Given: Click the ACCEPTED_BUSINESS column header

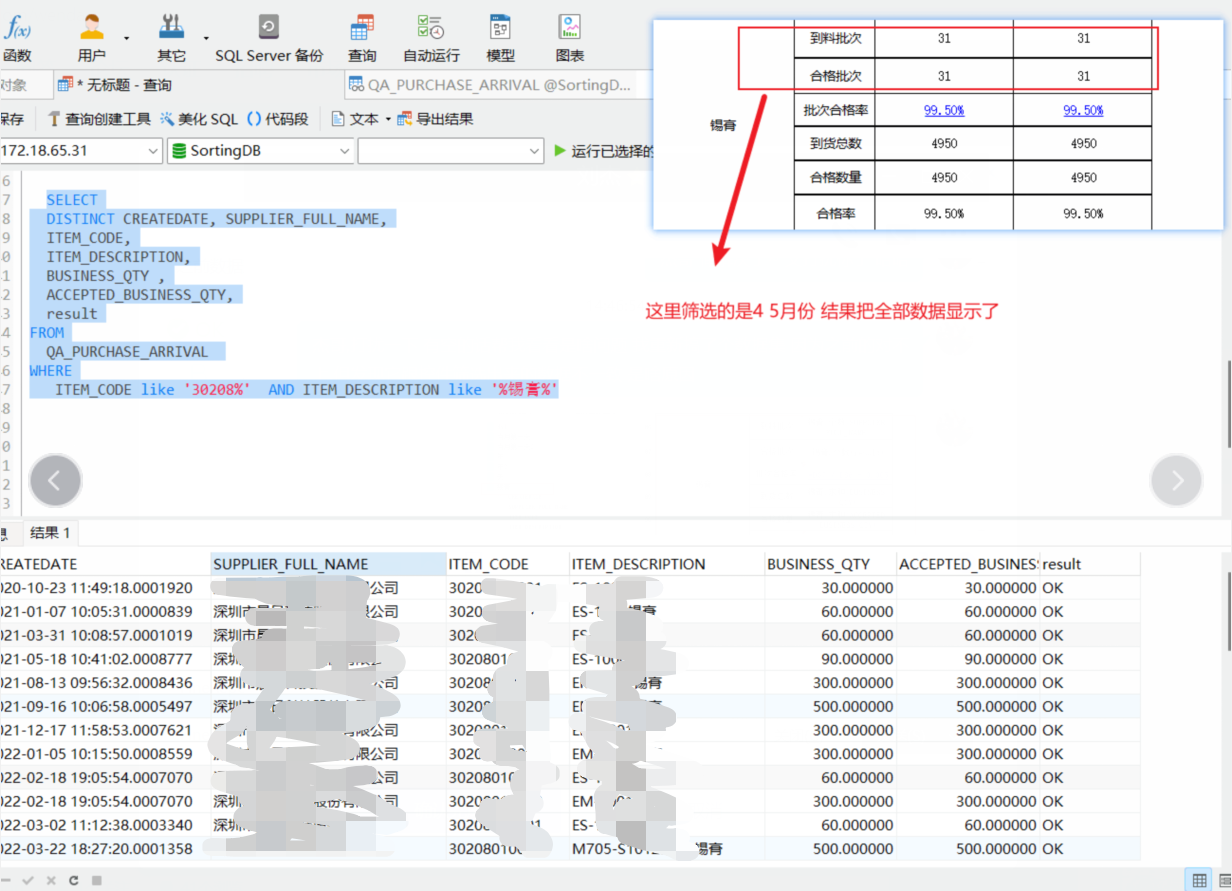Looking at the screenshot, I should coord(968,564).
